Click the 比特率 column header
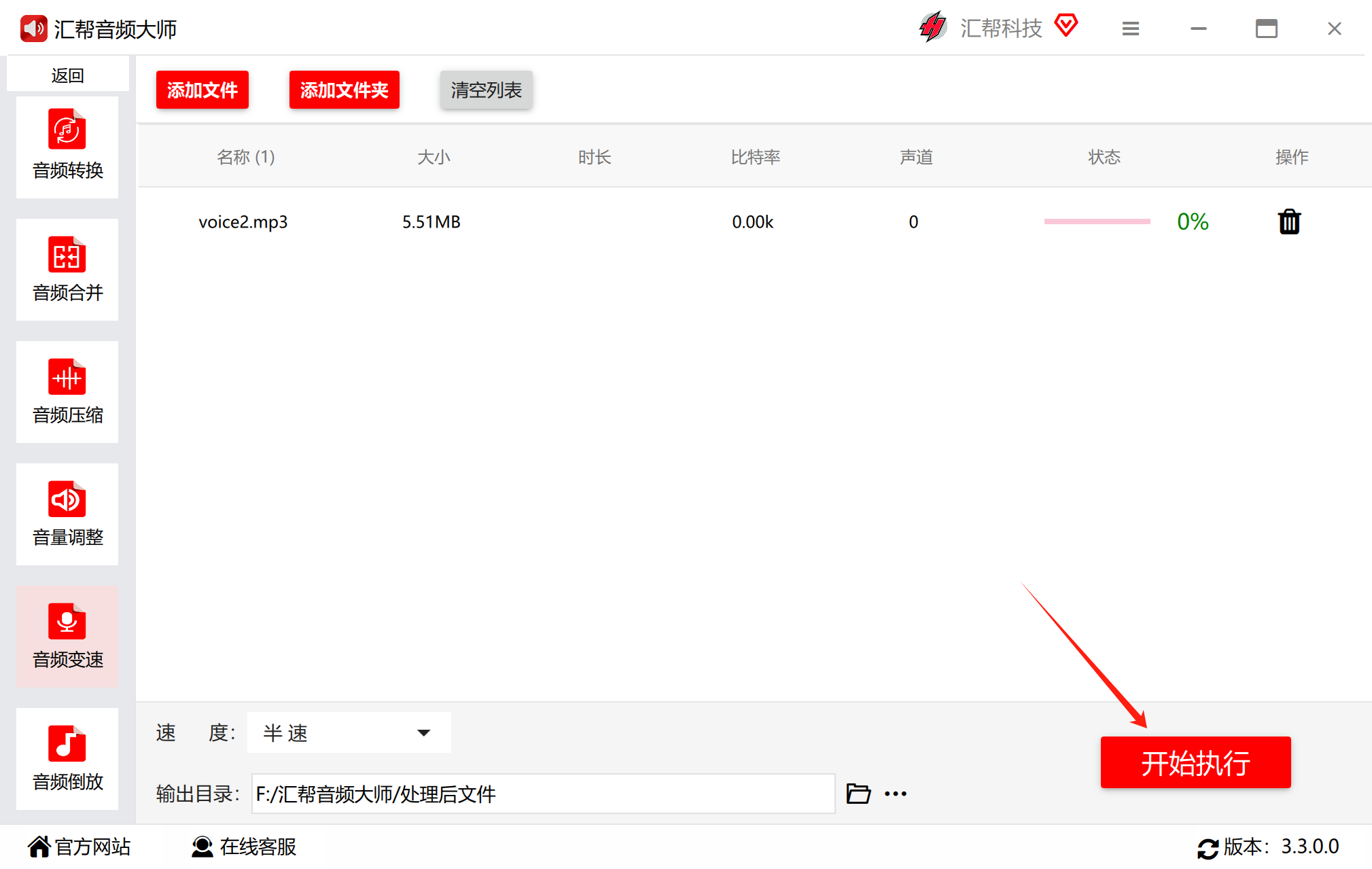Screen dimensions: 1372x869 [x=756, y=157]
